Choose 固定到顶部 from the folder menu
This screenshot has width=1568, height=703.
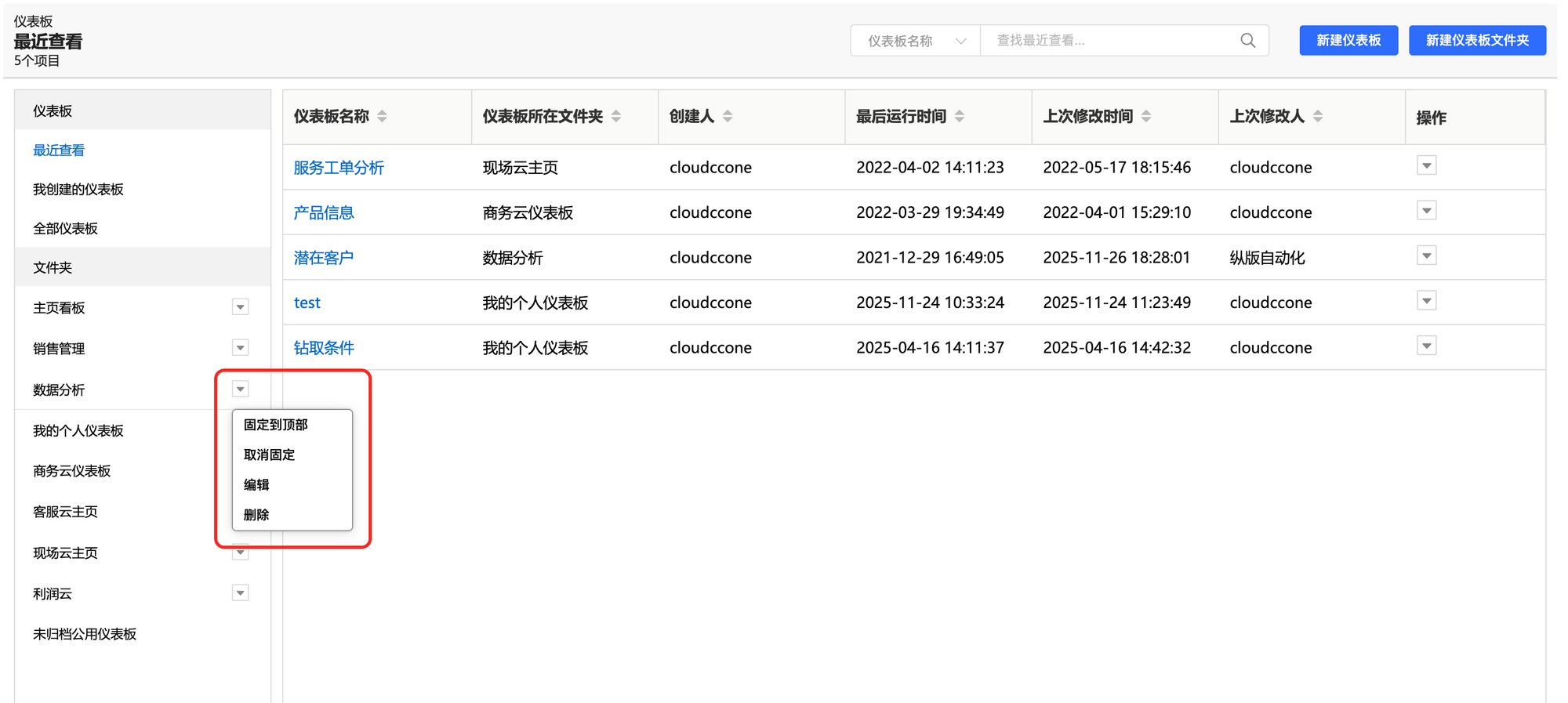(276, 425)
